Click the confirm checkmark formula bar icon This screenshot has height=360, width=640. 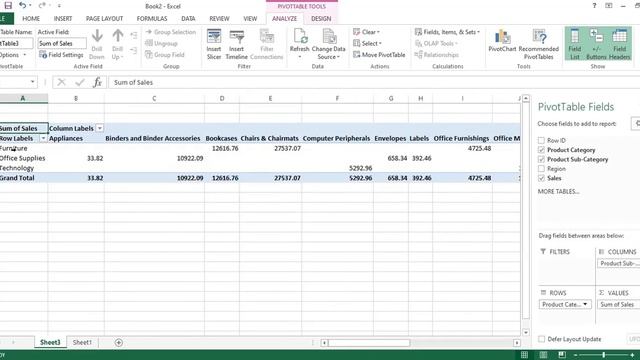point(80,82)
